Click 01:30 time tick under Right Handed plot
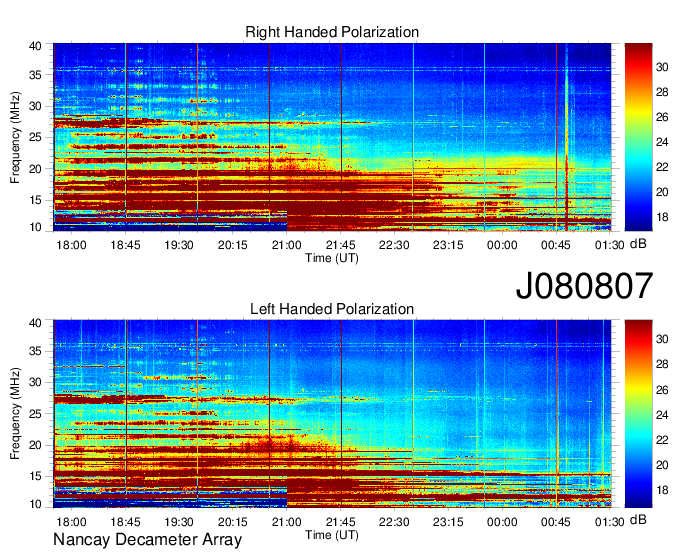680x552 pixels. (610, 245)
